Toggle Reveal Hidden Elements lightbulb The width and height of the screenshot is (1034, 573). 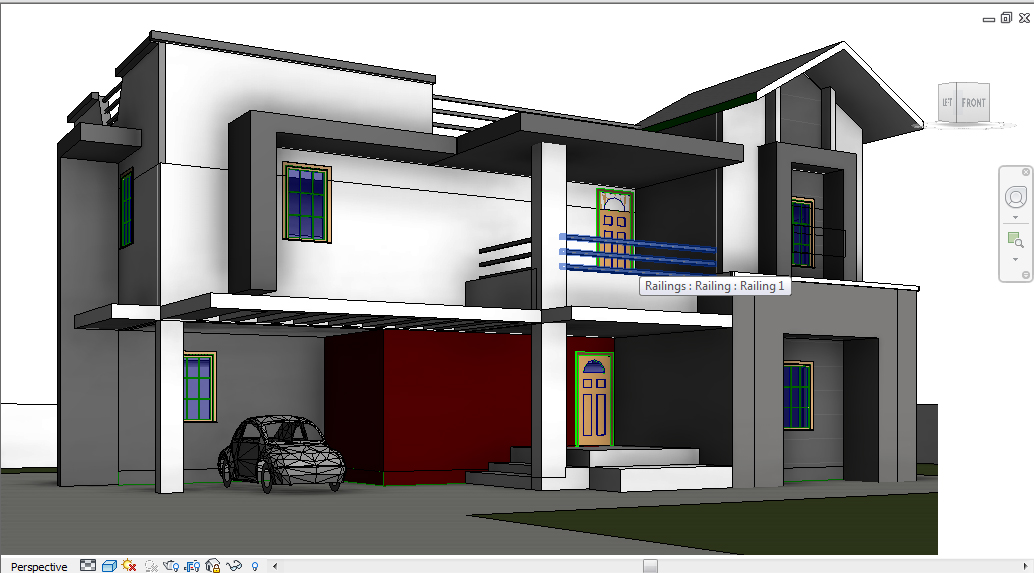point(255,566)
